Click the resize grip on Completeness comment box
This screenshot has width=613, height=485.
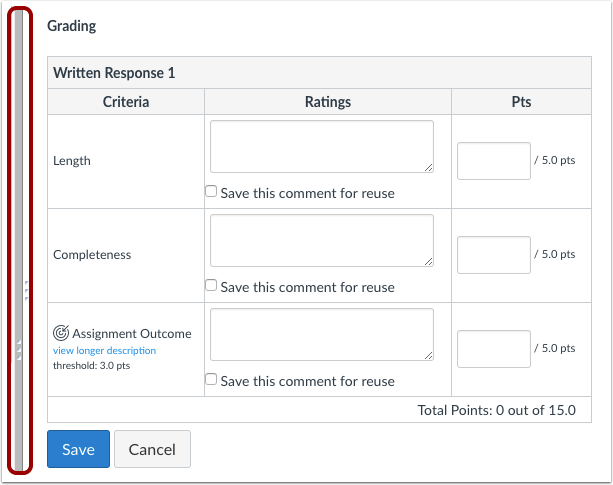point(428,262)
